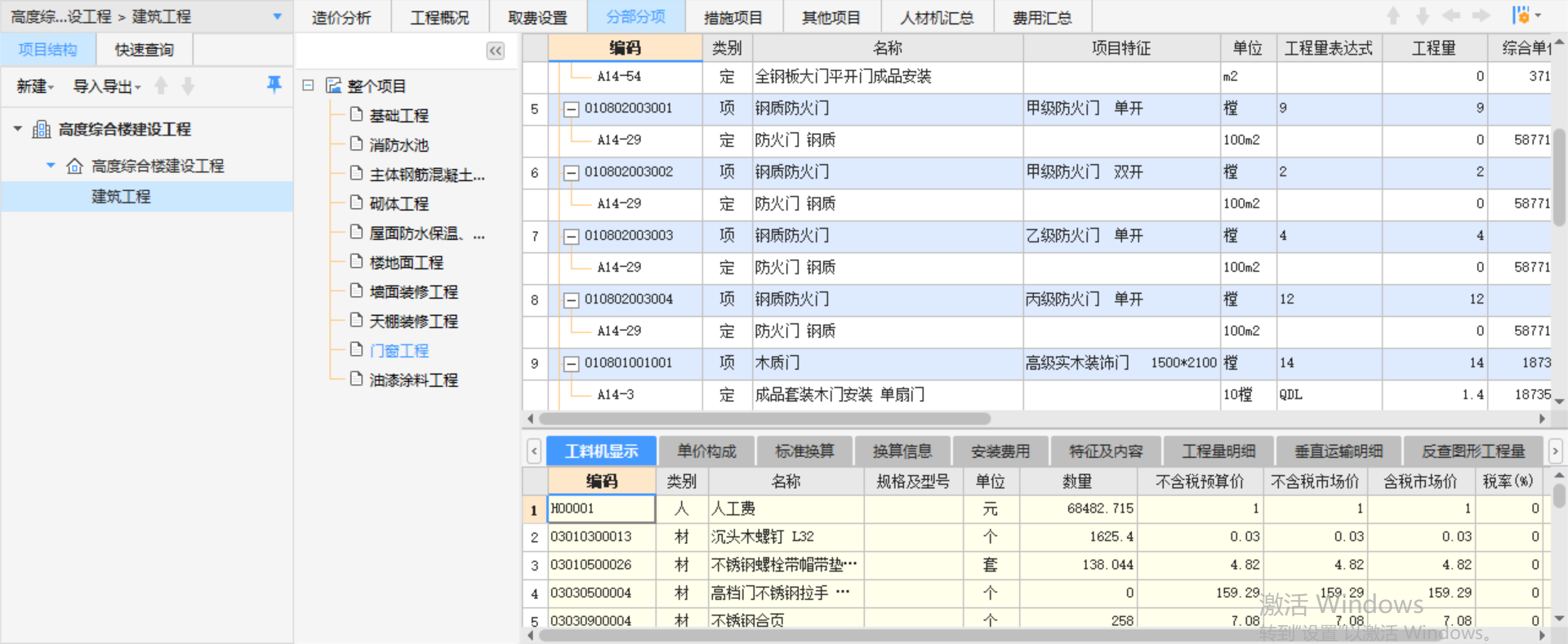Image resolution: width=1568 pixels, height=644 pixels.
Task: Click the upper table horizontal scrollbar right arrow
Action: point(1542,419)
